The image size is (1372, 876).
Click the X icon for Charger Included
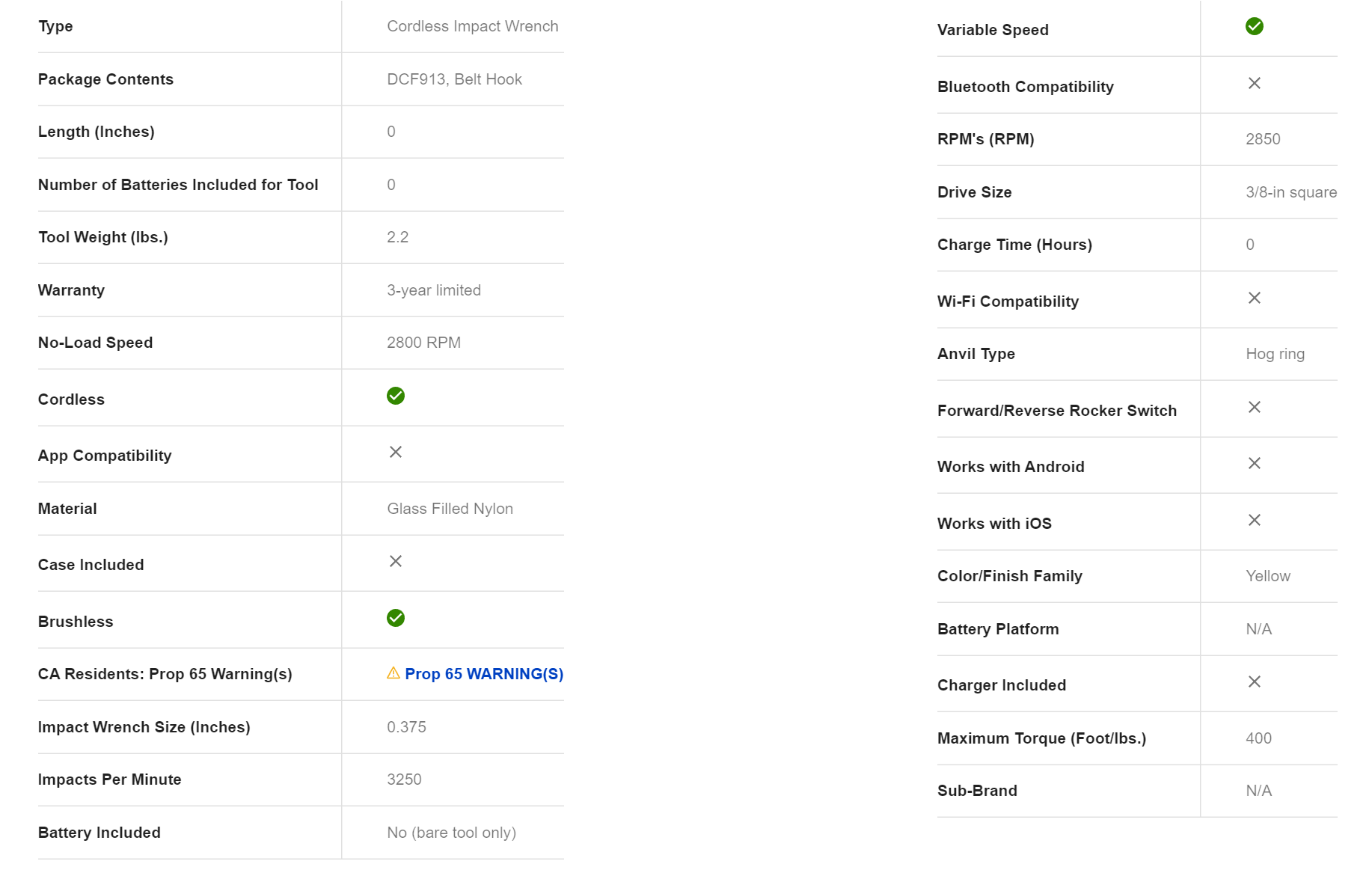click(1255, 681)
